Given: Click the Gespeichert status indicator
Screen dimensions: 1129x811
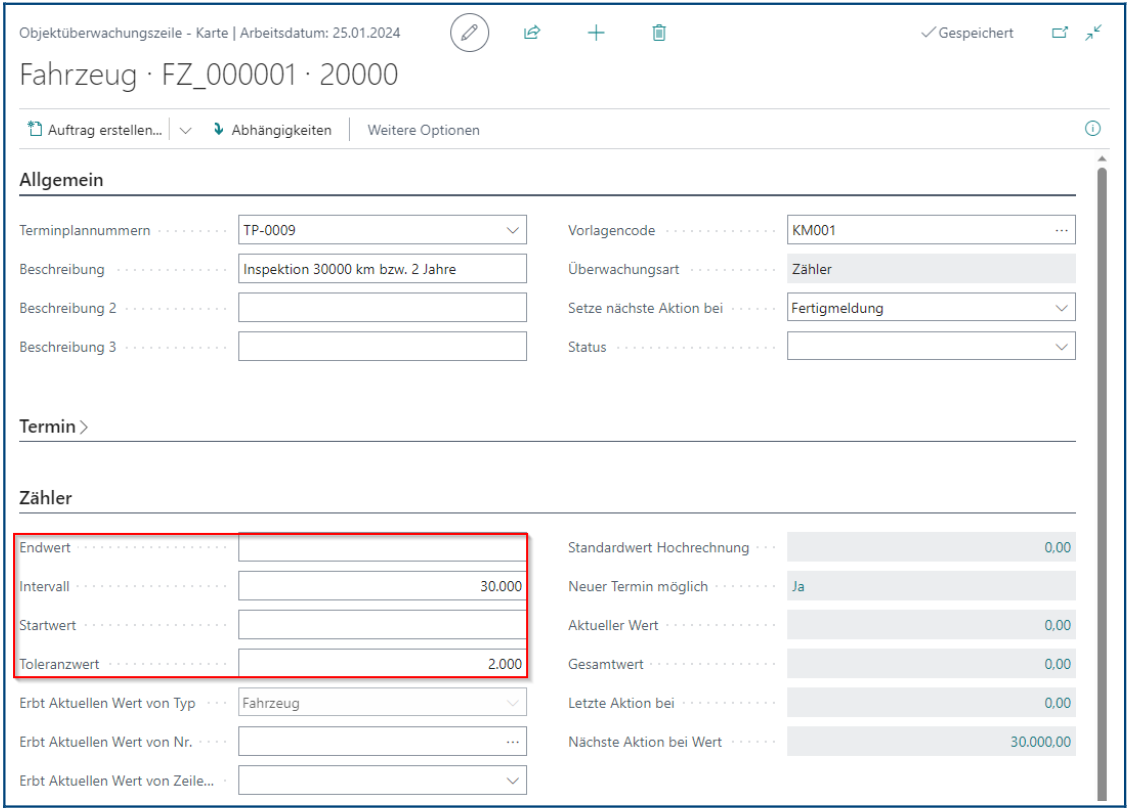Looking at the screenshot, I should [x=967, y=33].
